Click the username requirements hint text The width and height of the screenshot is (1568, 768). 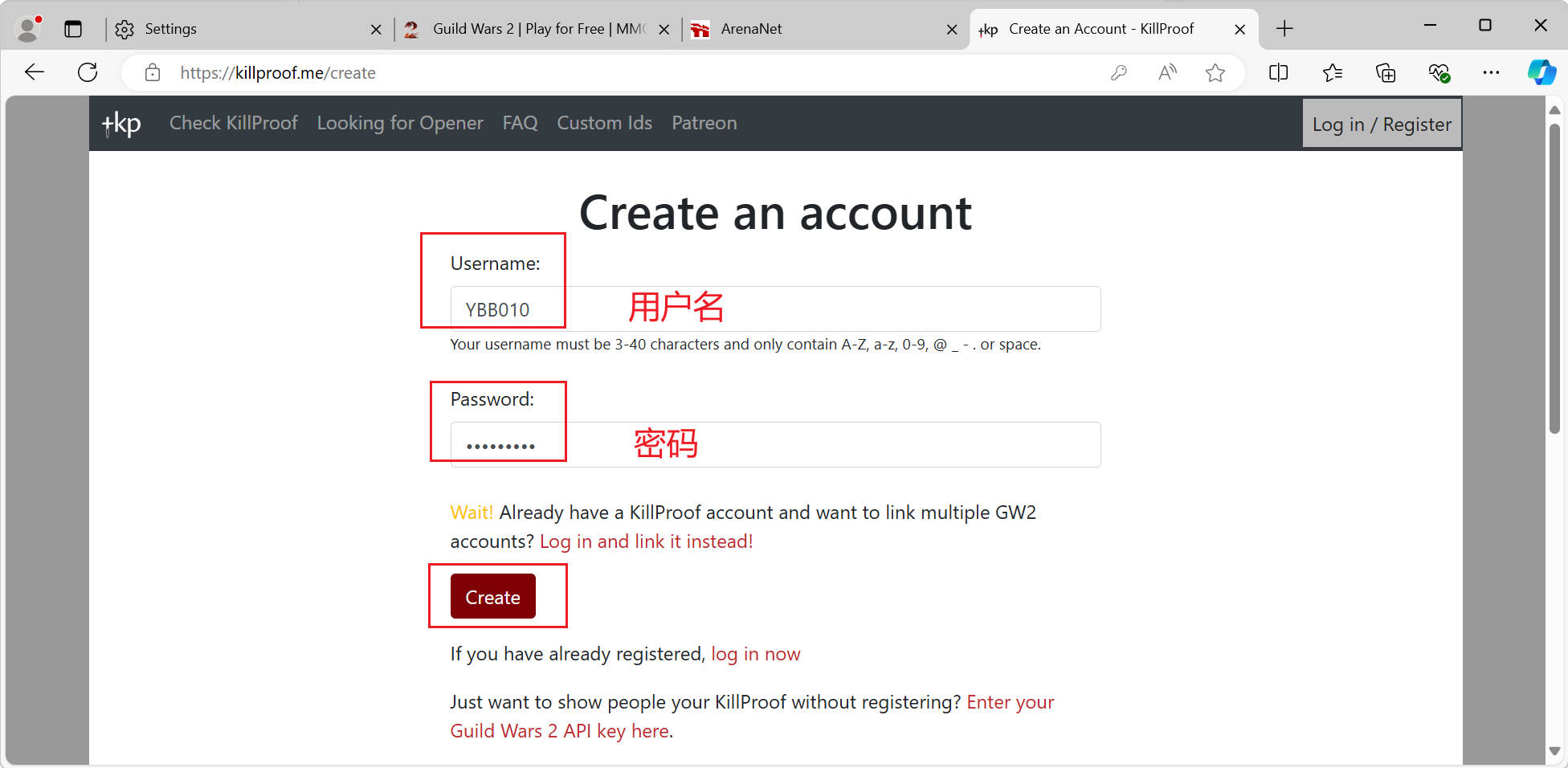point(745,345)
